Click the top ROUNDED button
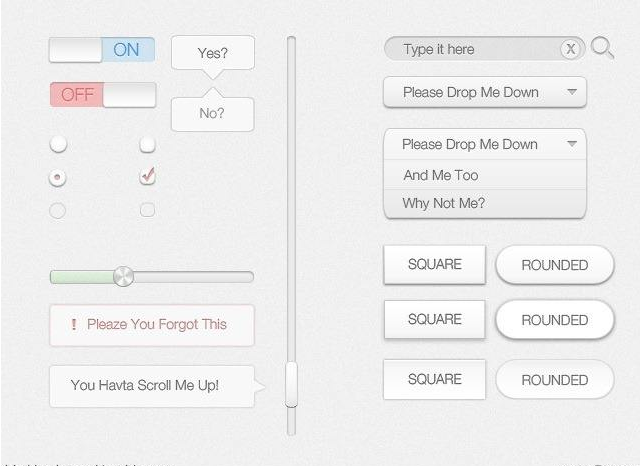This screenshot has height=466, width=640. point(554,265)
